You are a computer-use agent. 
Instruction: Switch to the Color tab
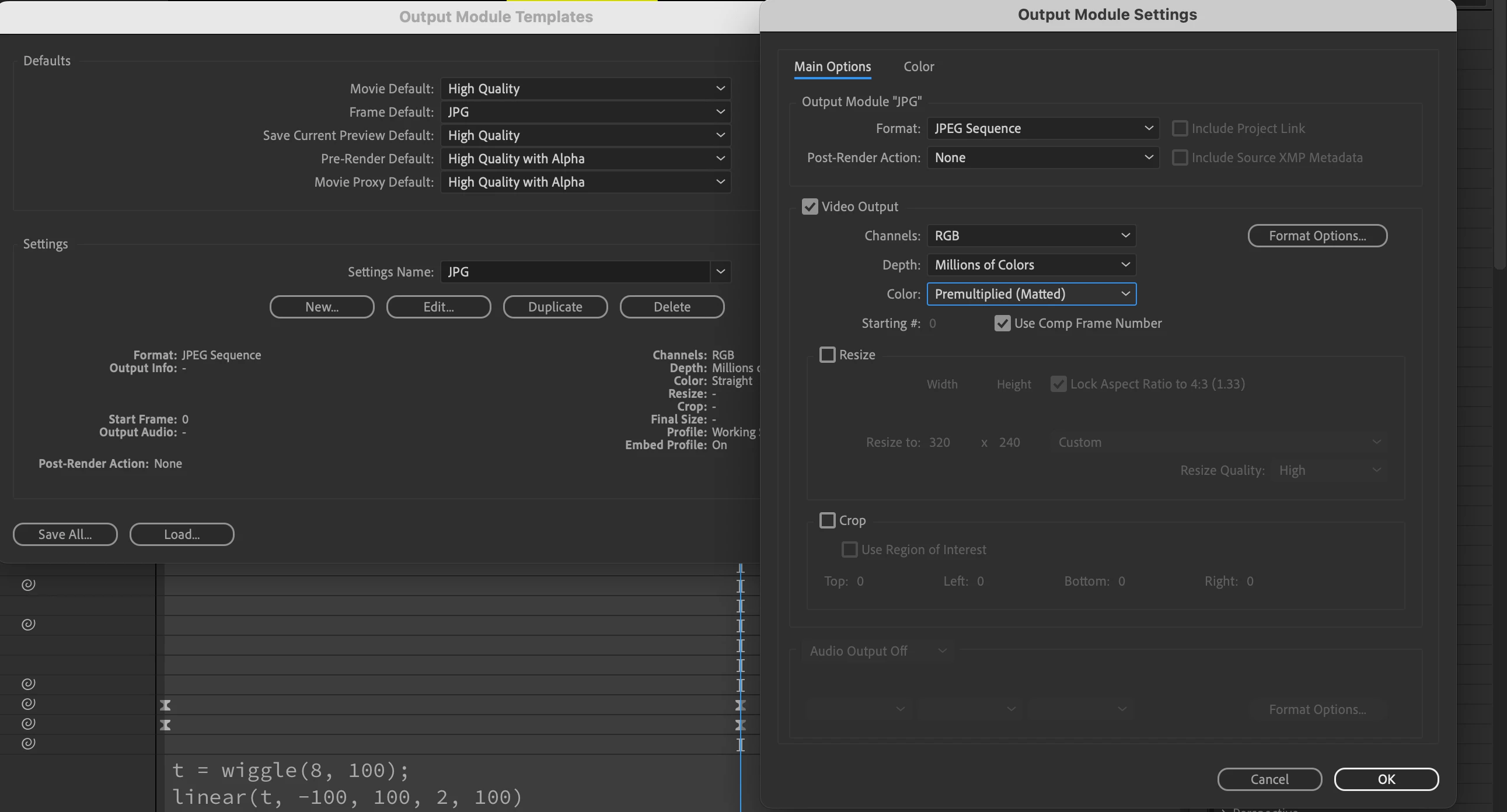click(918, 66)
